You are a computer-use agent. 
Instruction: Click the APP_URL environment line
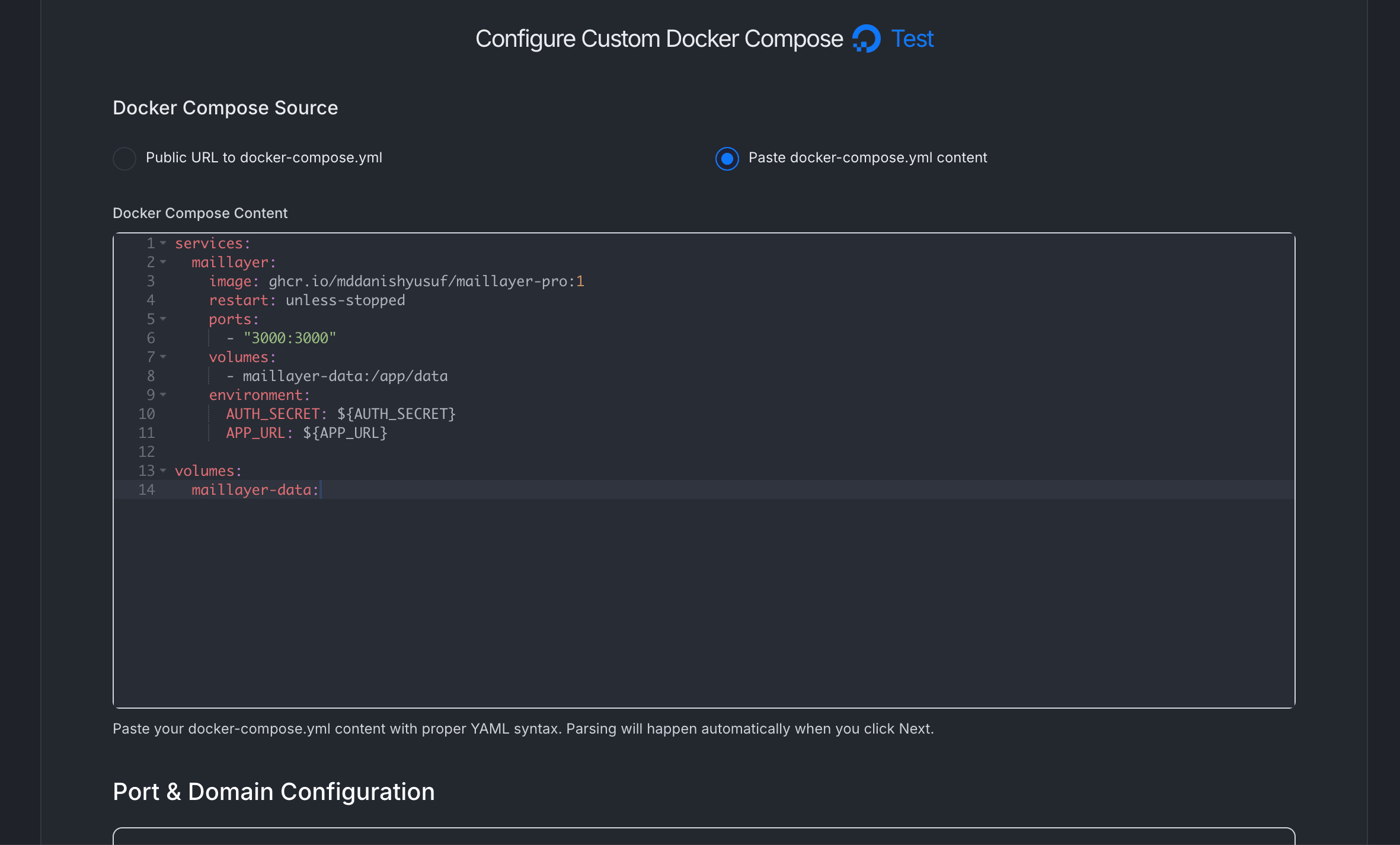306,433
